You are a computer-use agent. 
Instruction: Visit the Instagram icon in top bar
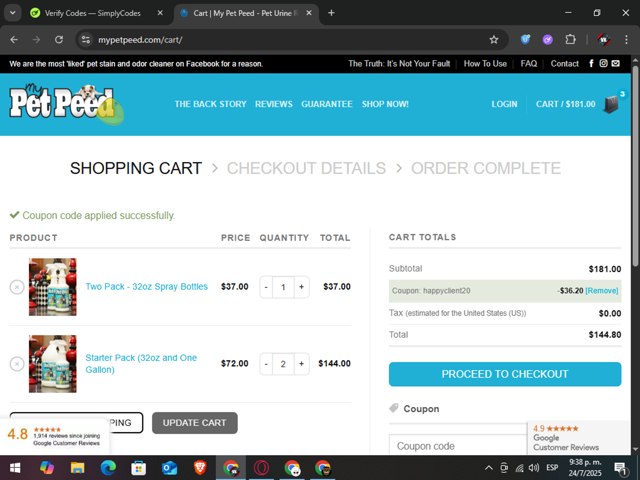click(603, 63)
